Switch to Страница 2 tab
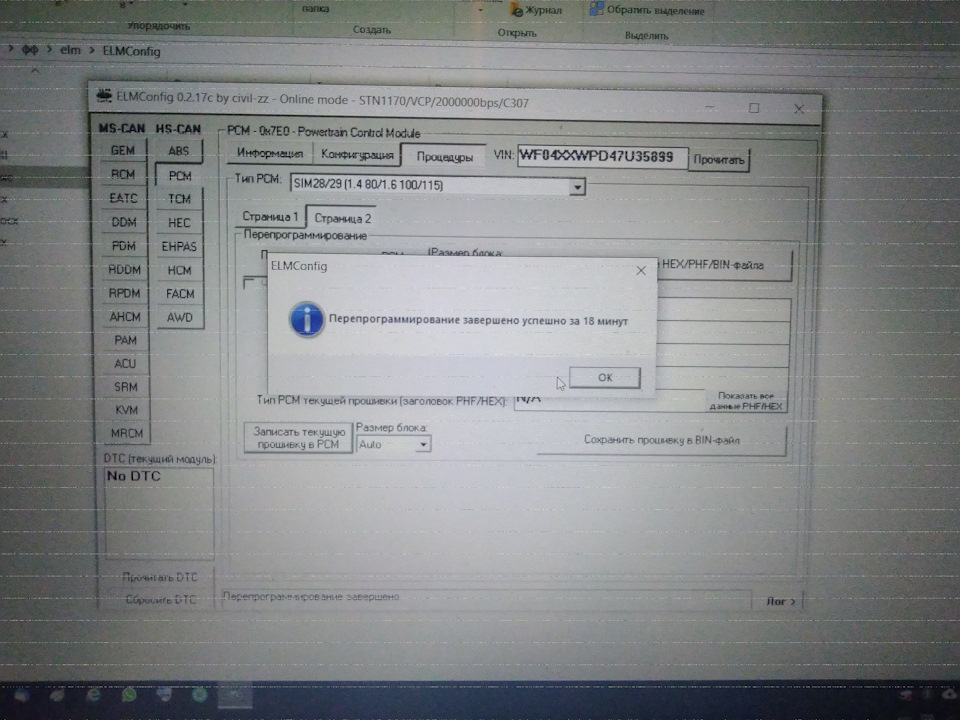 (342, 218)
